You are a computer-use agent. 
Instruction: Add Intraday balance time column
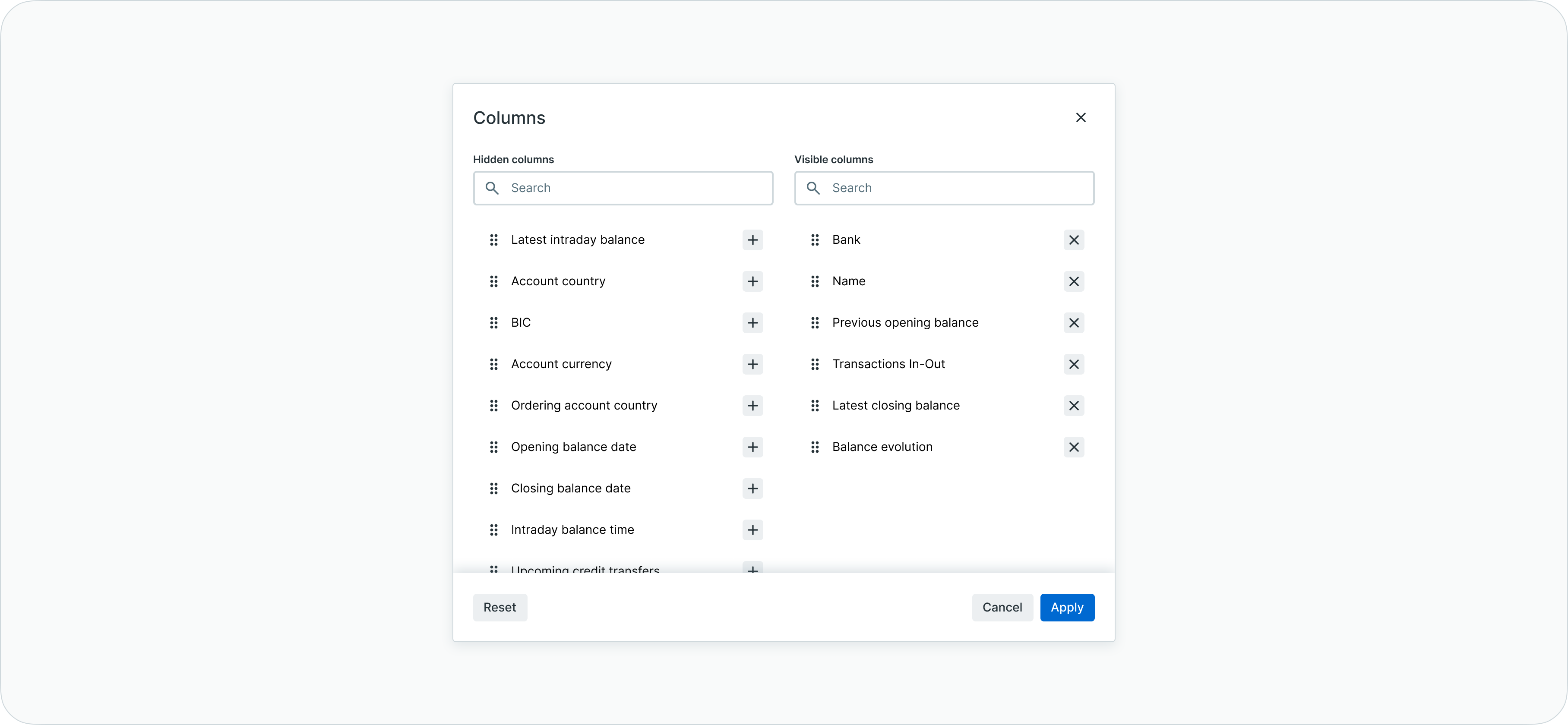(x=752, y=530)
